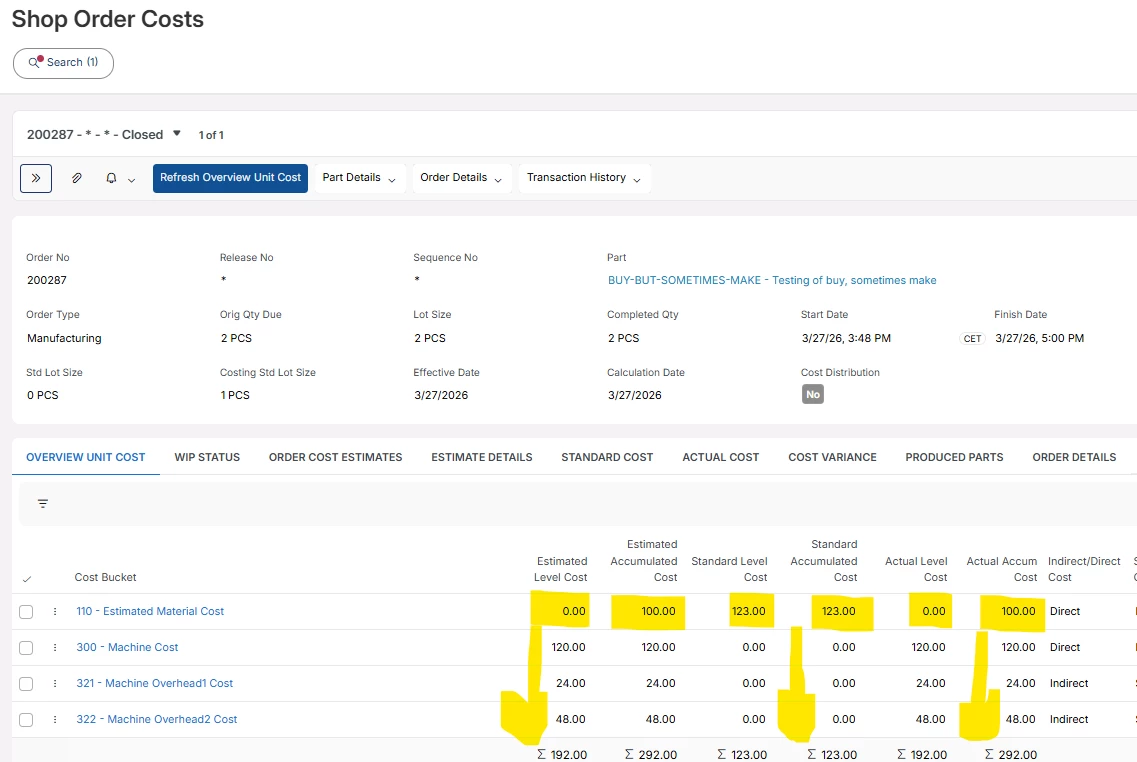Viewport: 1137px width, 762px height.
Task: Select checkbox for 110 - Estimated Material Cost
Action: point(26,612)
